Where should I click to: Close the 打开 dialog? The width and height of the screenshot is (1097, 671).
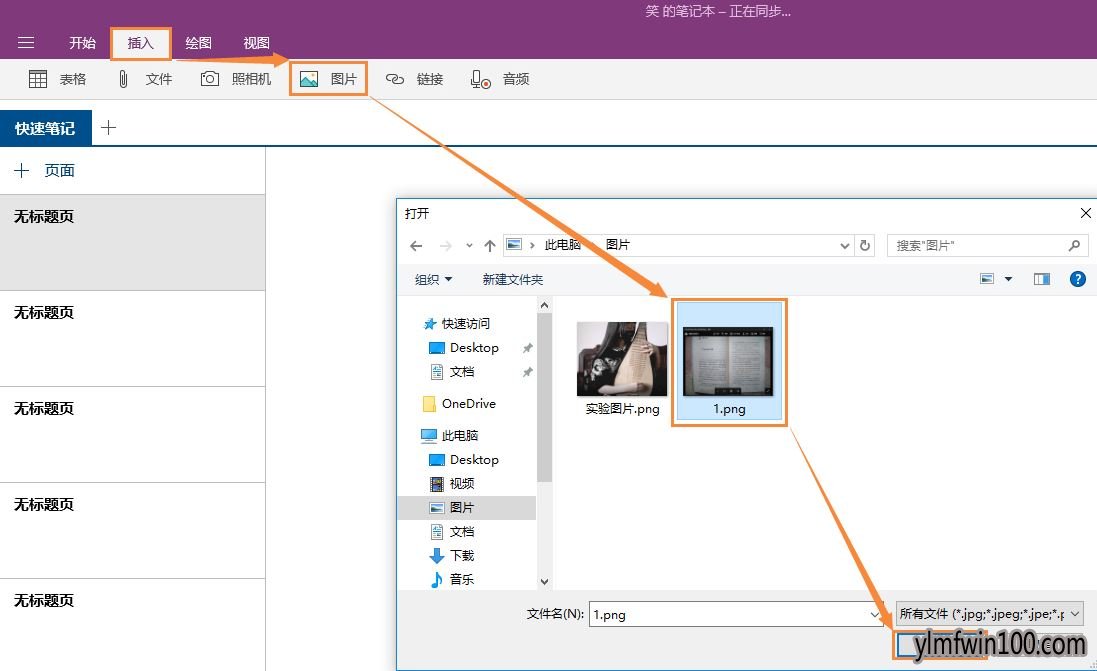click(1085, 213)
